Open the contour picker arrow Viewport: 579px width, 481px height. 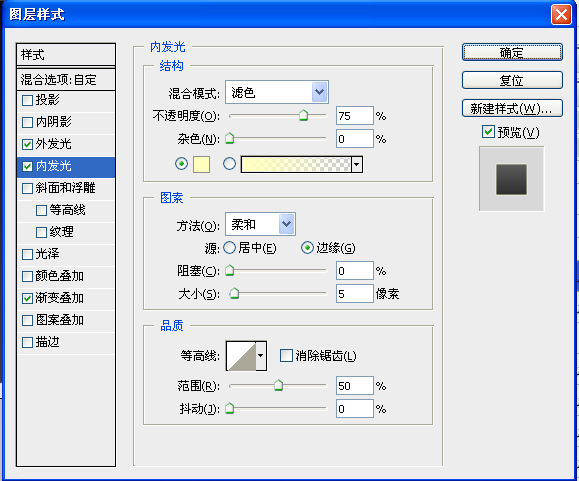261,356
